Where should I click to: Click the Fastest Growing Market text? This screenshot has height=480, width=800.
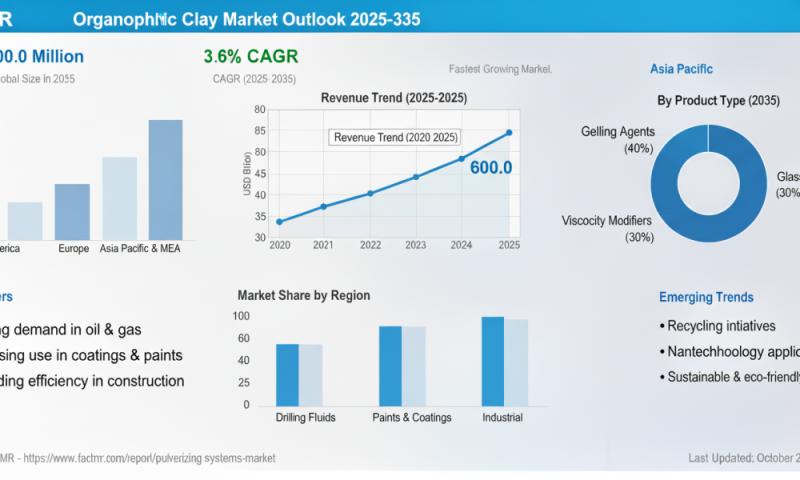coord(501,70)
